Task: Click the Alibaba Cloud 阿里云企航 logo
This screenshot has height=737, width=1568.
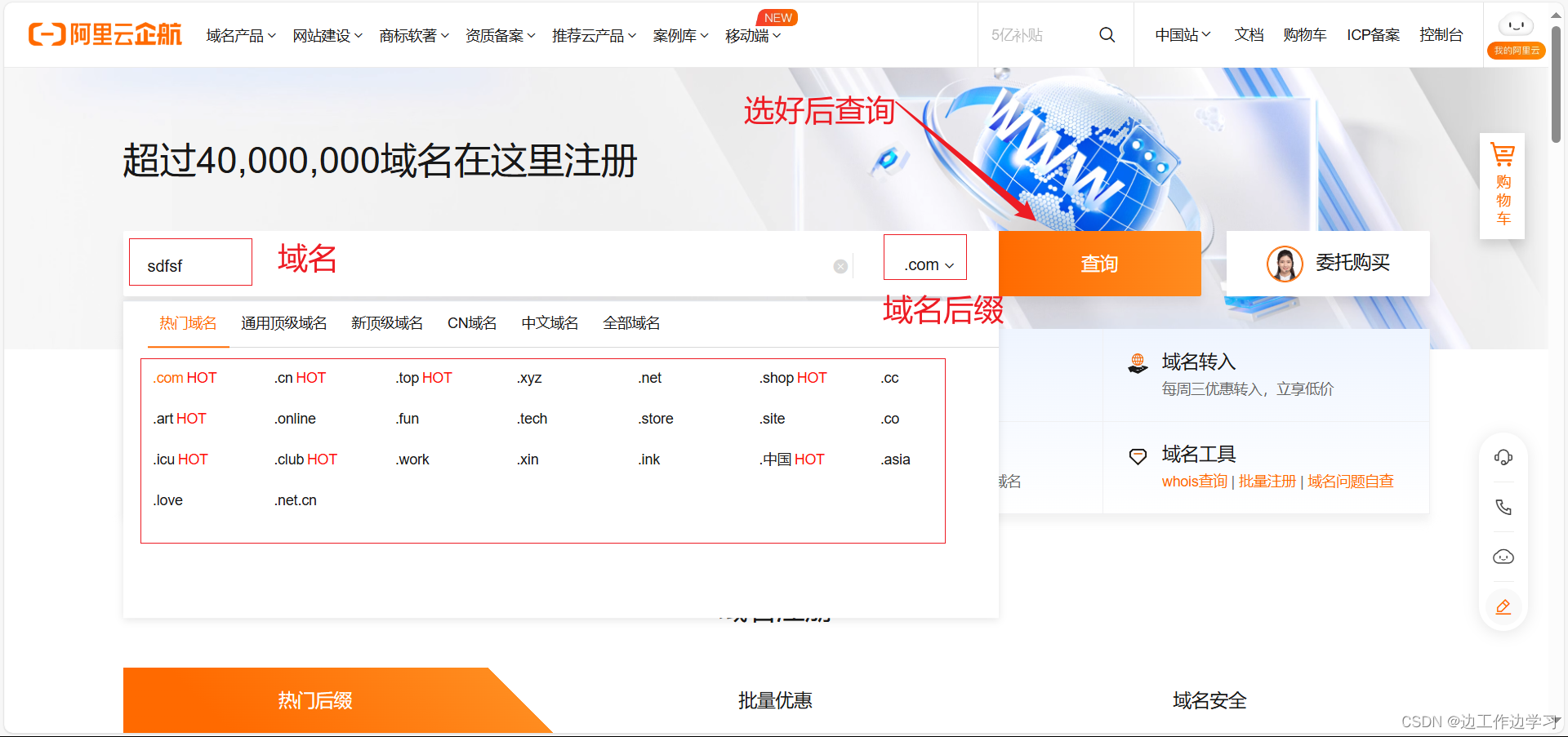Action: pos(105,34)
